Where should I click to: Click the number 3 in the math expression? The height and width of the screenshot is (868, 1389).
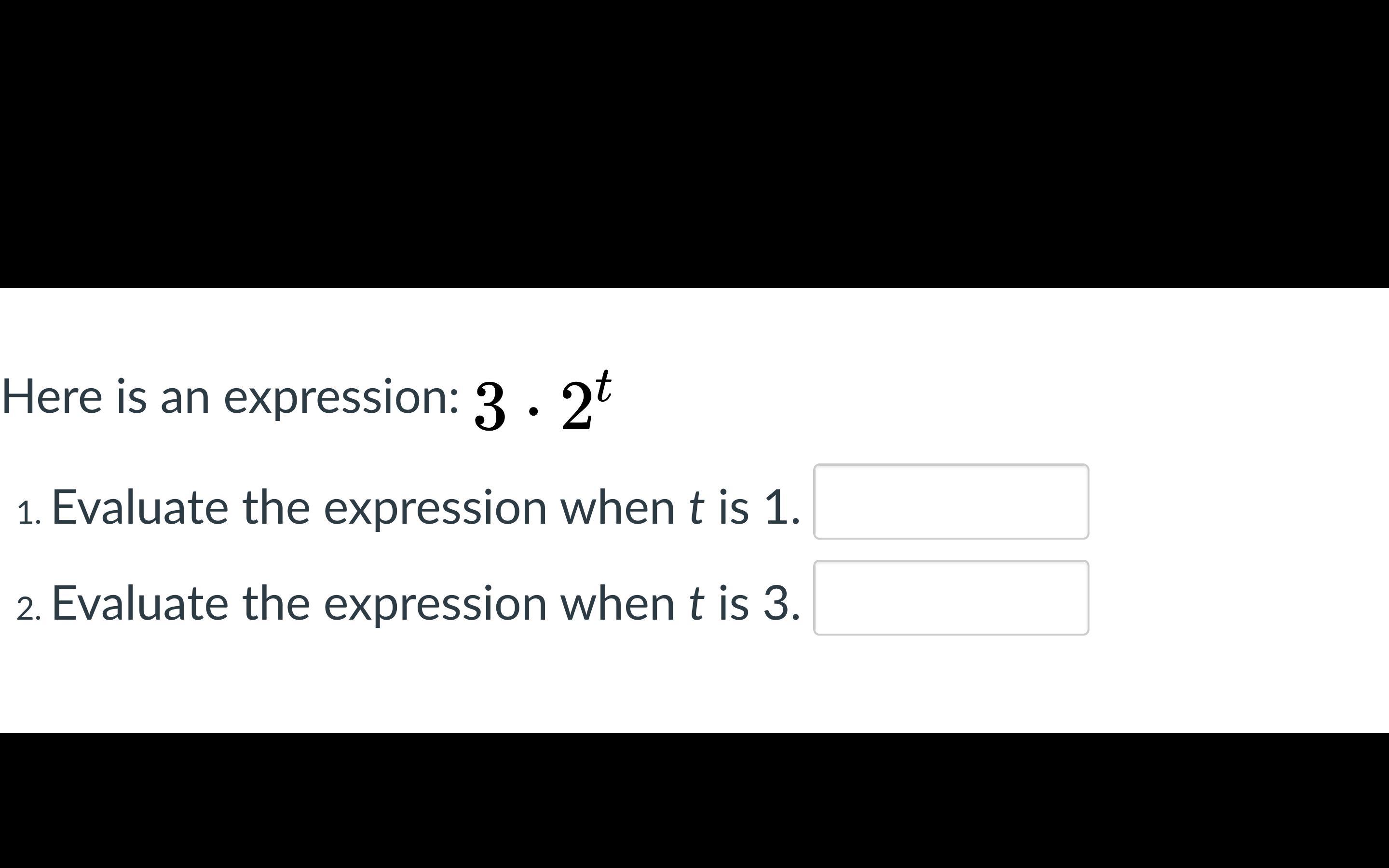490,406
